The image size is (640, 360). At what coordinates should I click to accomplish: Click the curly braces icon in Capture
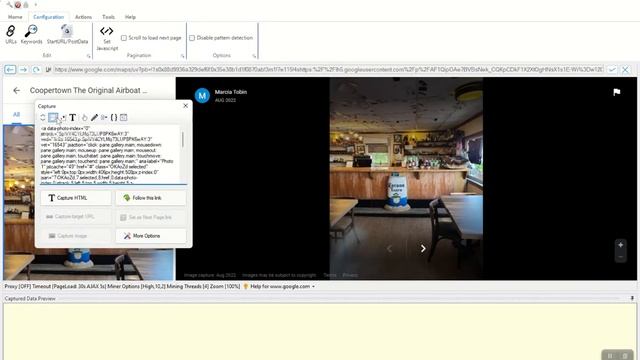click(114, 118)
